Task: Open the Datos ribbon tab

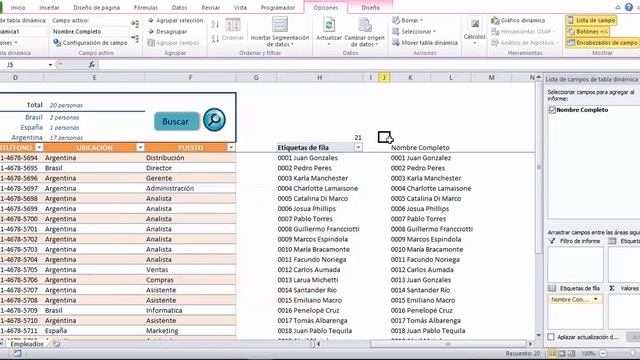Action: coord(180,7)
